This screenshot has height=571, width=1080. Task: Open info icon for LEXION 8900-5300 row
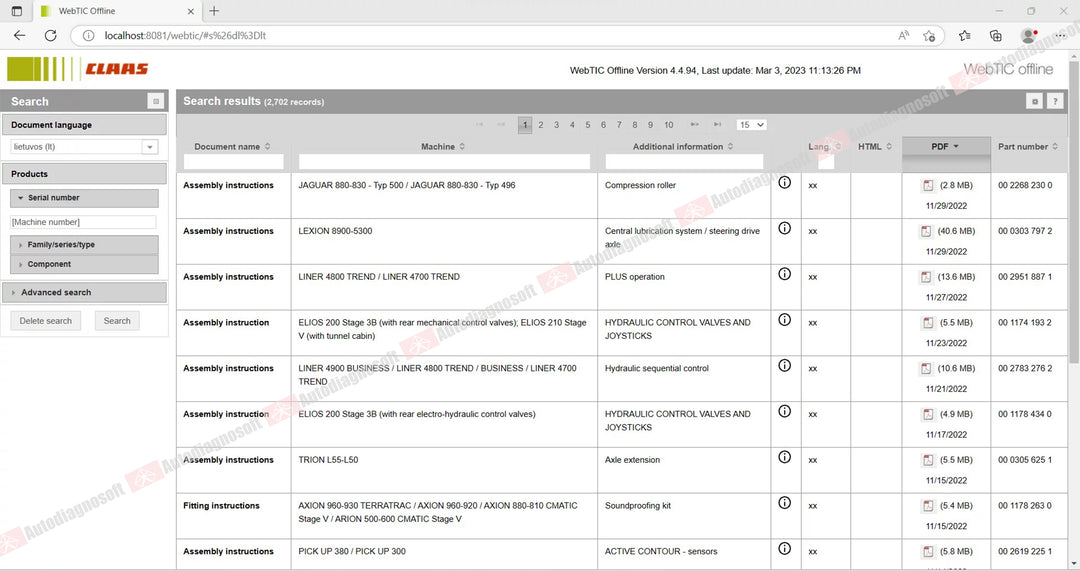785,228
